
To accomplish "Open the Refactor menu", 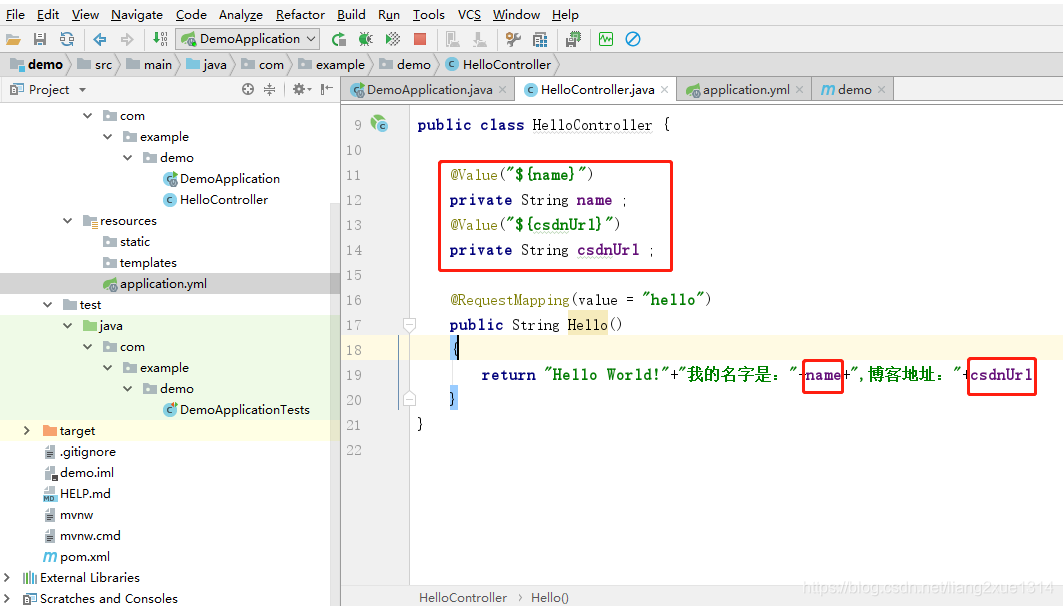I will coord(300,14).
